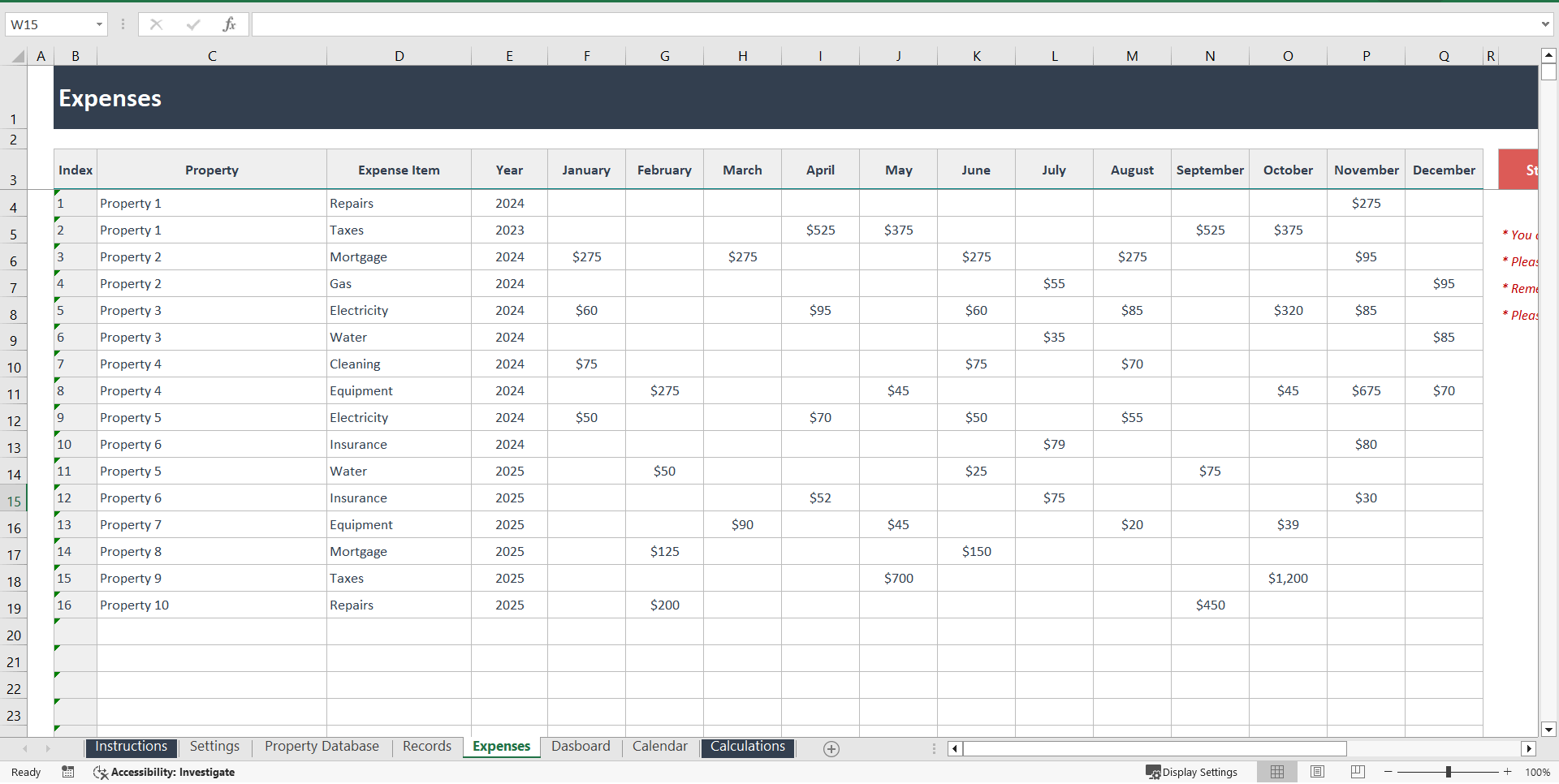Image resolution: width=1559 pixels, height=784 pixels.
Task: Open Display Settings in status bar
Action: coord(1191,772)
